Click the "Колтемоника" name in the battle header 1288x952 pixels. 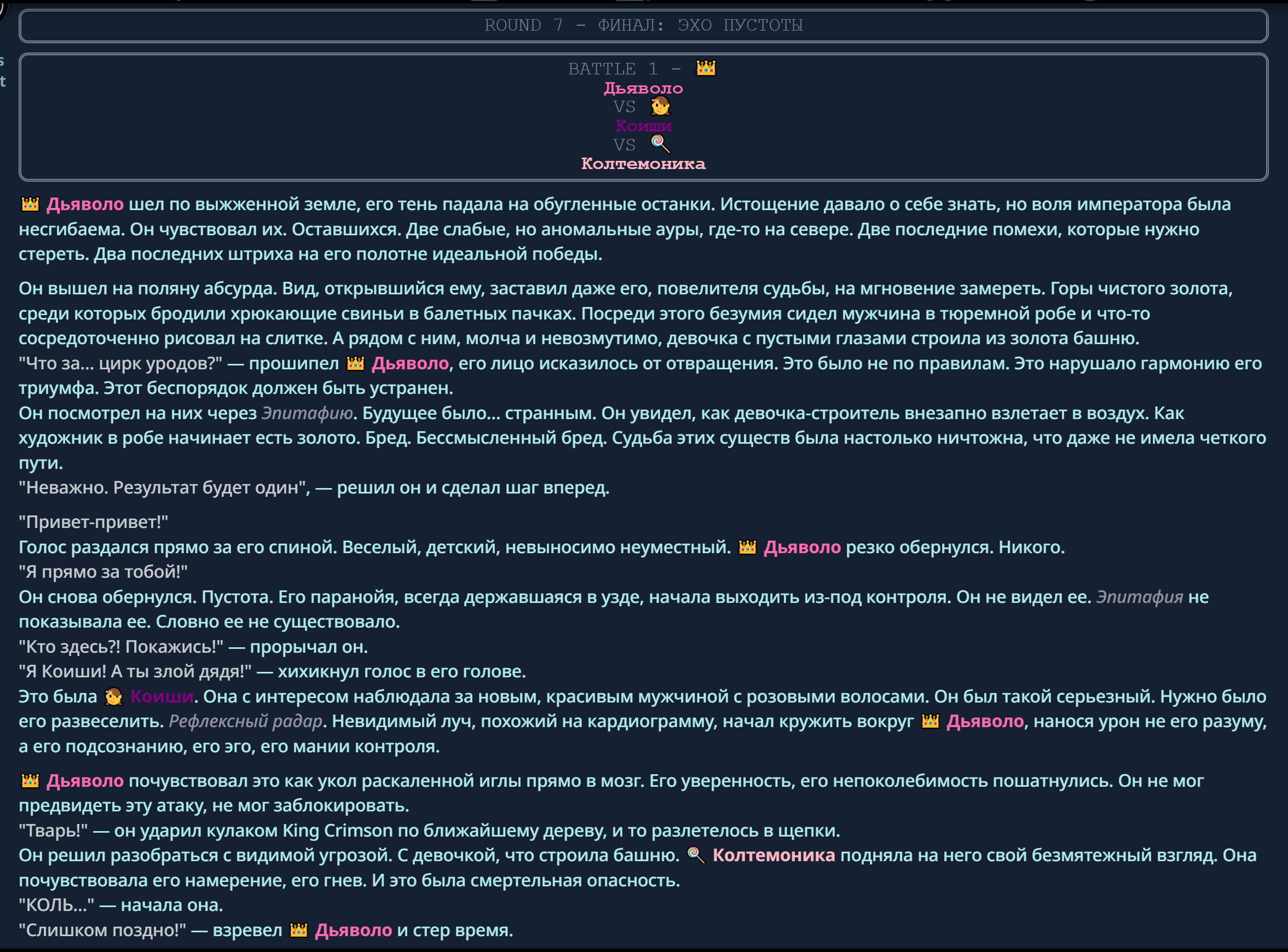point(643,164)
